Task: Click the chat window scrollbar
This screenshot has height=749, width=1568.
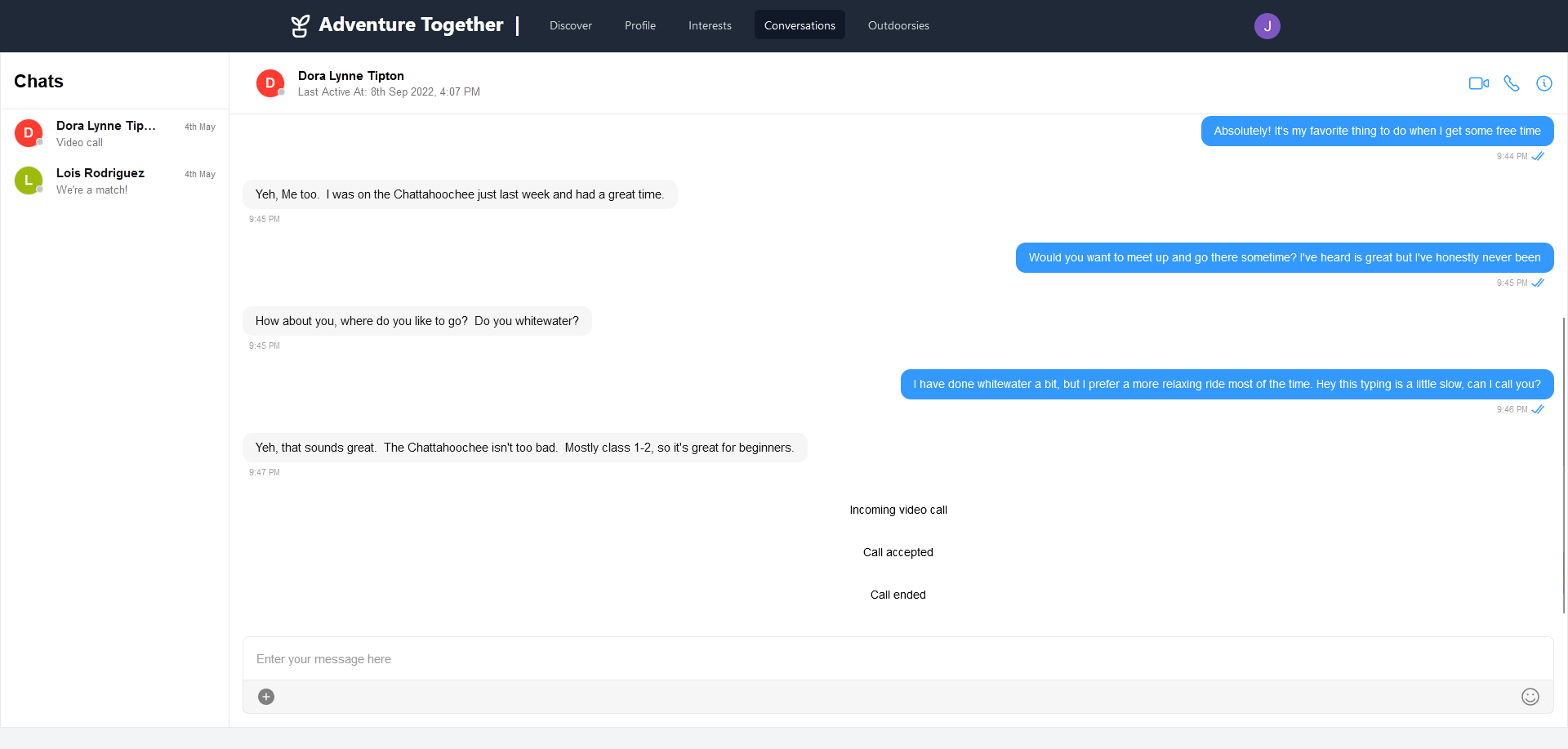Action: (x=1564, y=466)
